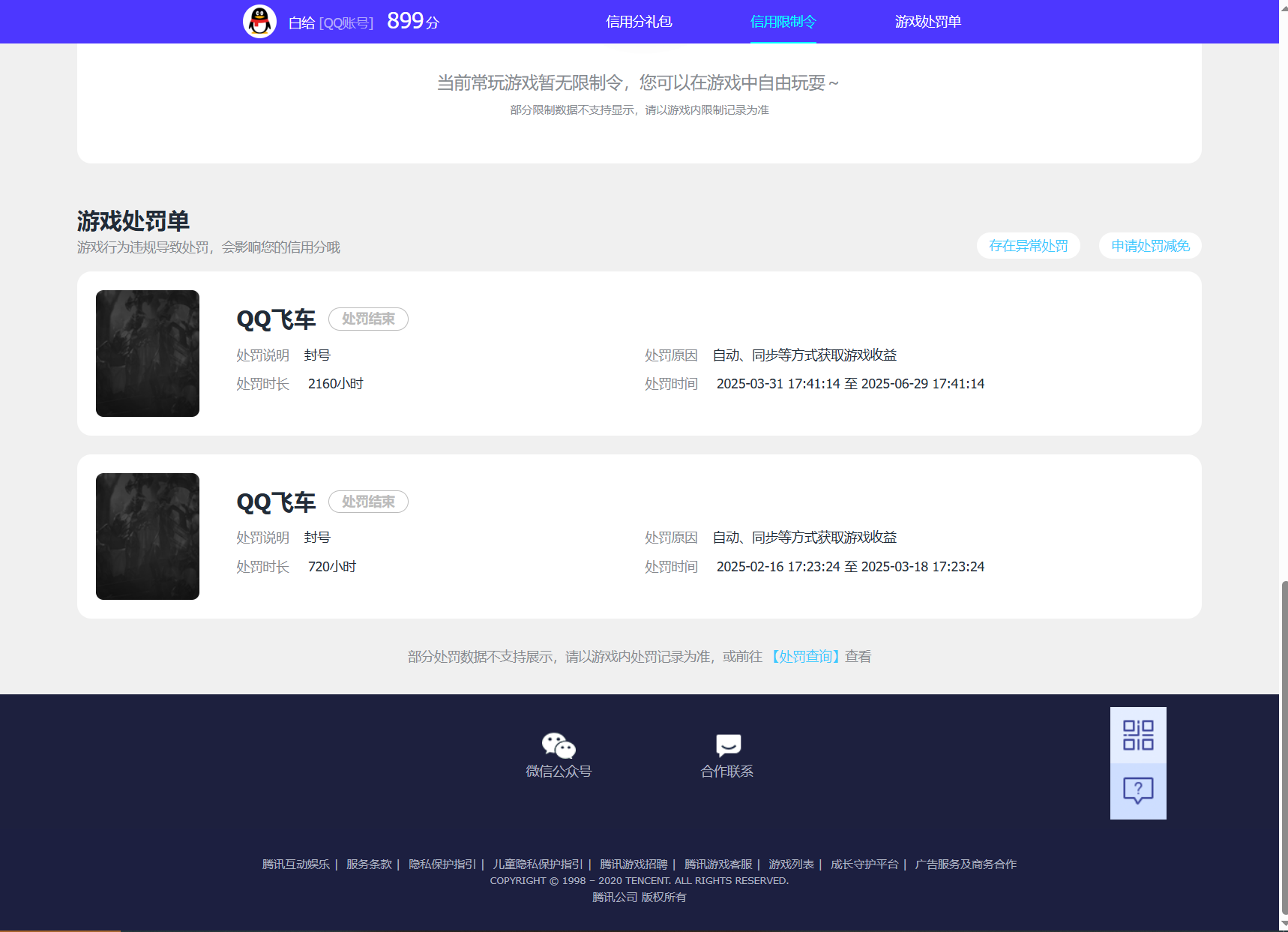Image resolution: width=1288 pixels, height=932 pixels.
Task: Click the 2025-02-16 17:23:24 penalty time range
Action: click(850, 567)
